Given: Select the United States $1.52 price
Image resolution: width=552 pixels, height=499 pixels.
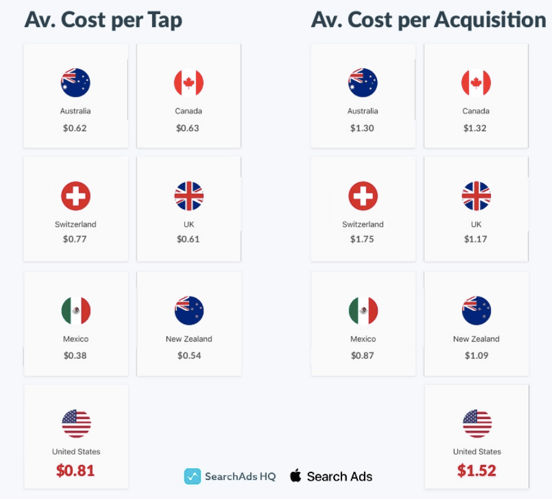Looking at the screenshot, I should 477,470.
